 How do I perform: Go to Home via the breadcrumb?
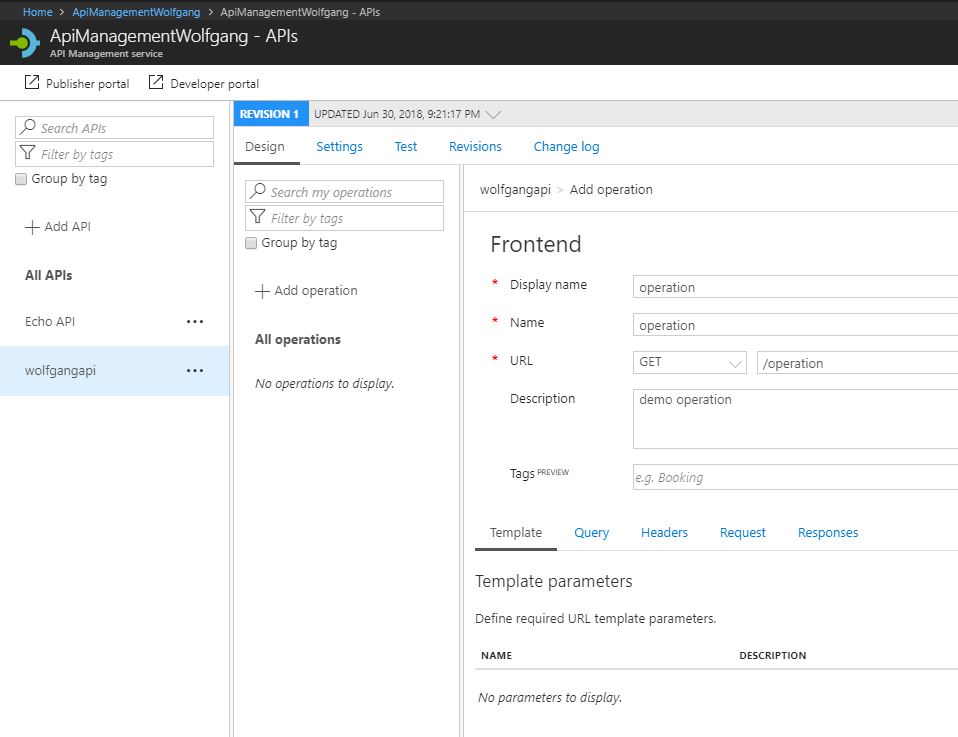point(36,12)
